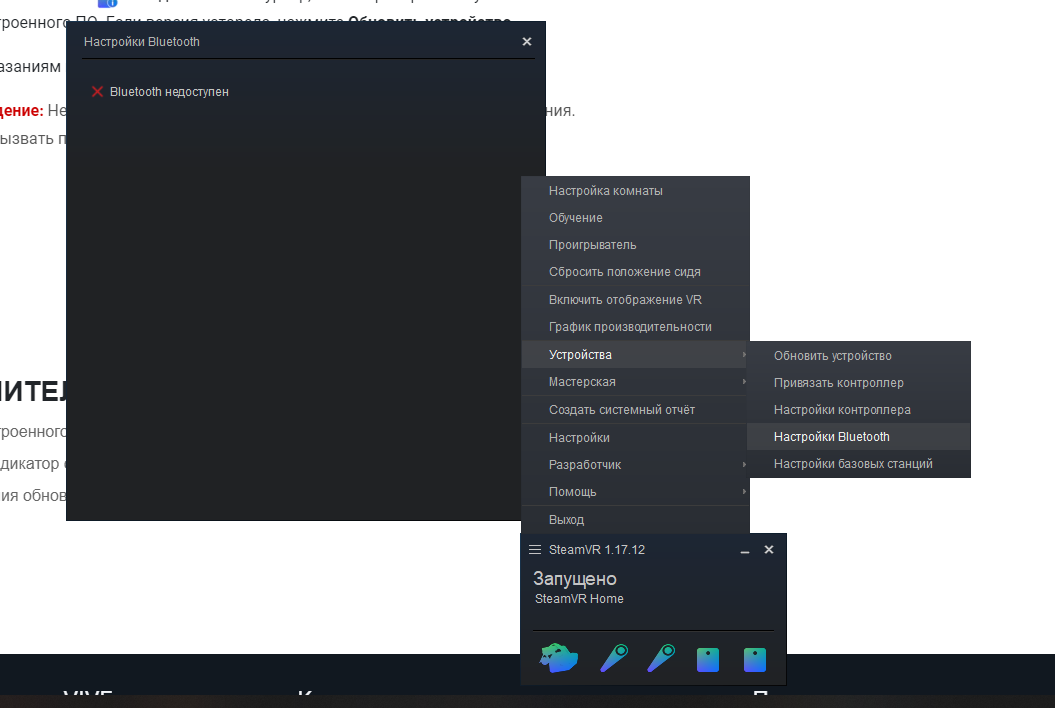Open Проигрыватель menu entry
Viewport: 1055px width, 708px height.
click(635, 245)
